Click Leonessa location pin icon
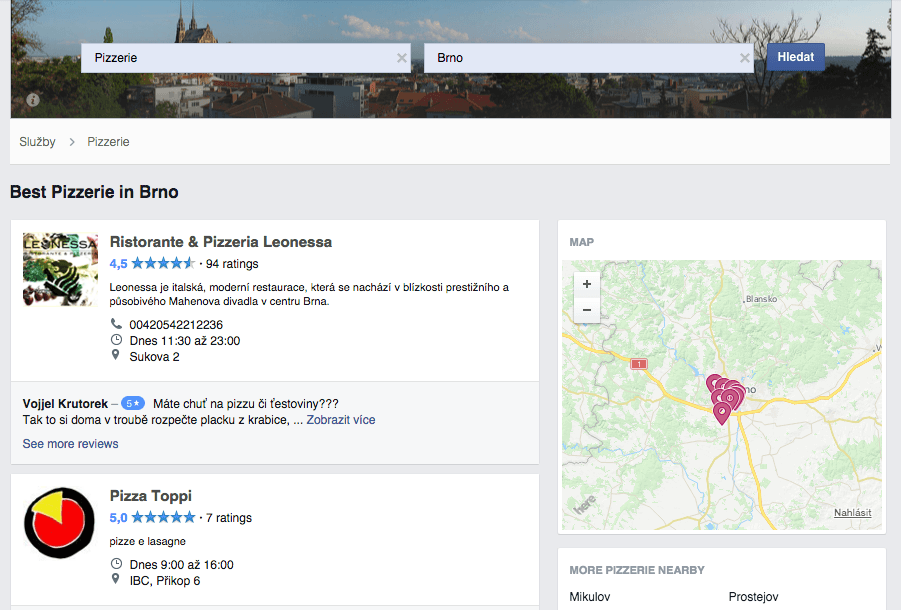 (115, 356)
